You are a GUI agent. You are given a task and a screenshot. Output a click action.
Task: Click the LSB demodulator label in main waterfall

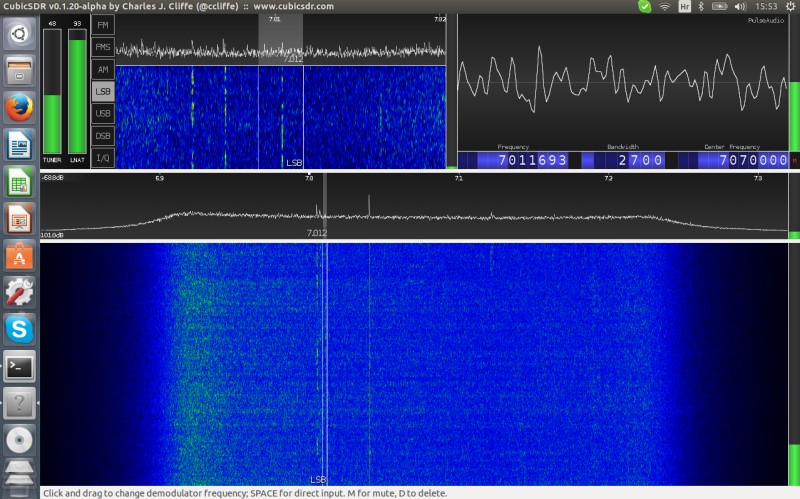pyautogui.click(x=318, y=480)
